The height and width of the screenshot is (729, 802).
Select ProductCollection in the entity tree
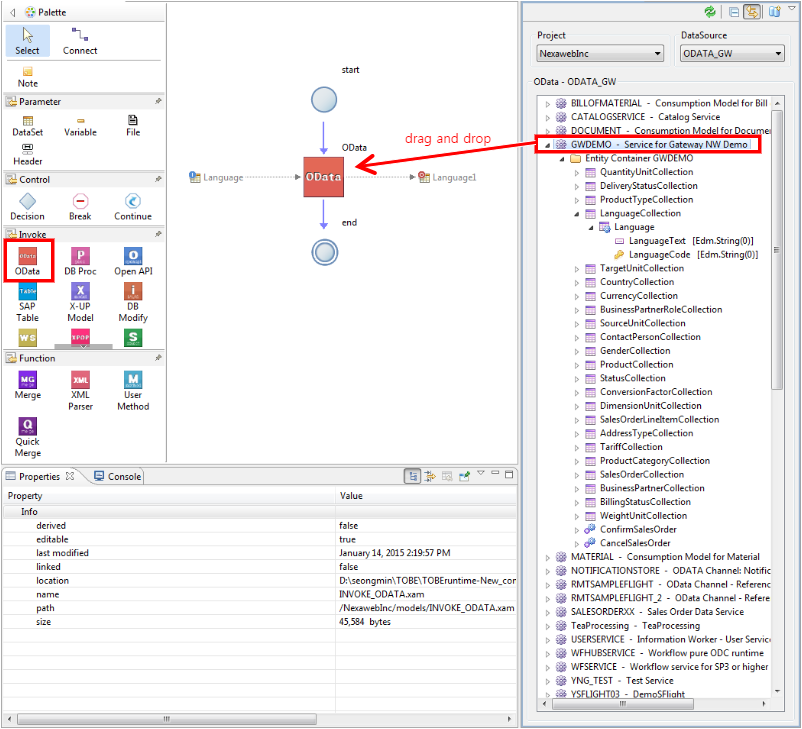(x=635, y=365)
